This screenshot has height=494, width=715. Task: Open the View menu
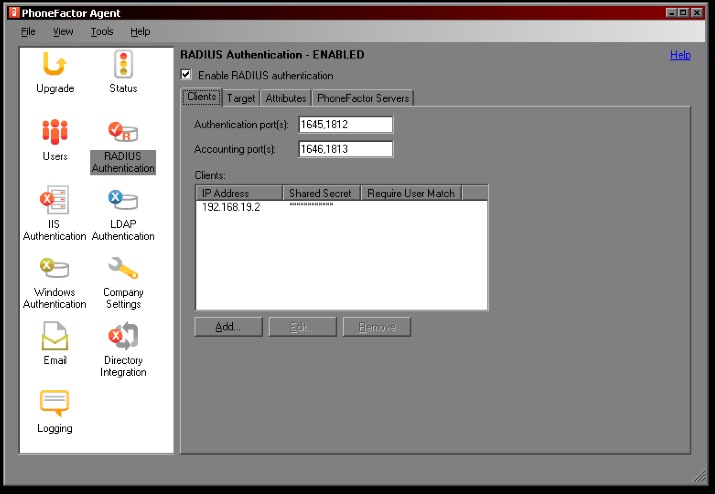[x=63, y=31]
